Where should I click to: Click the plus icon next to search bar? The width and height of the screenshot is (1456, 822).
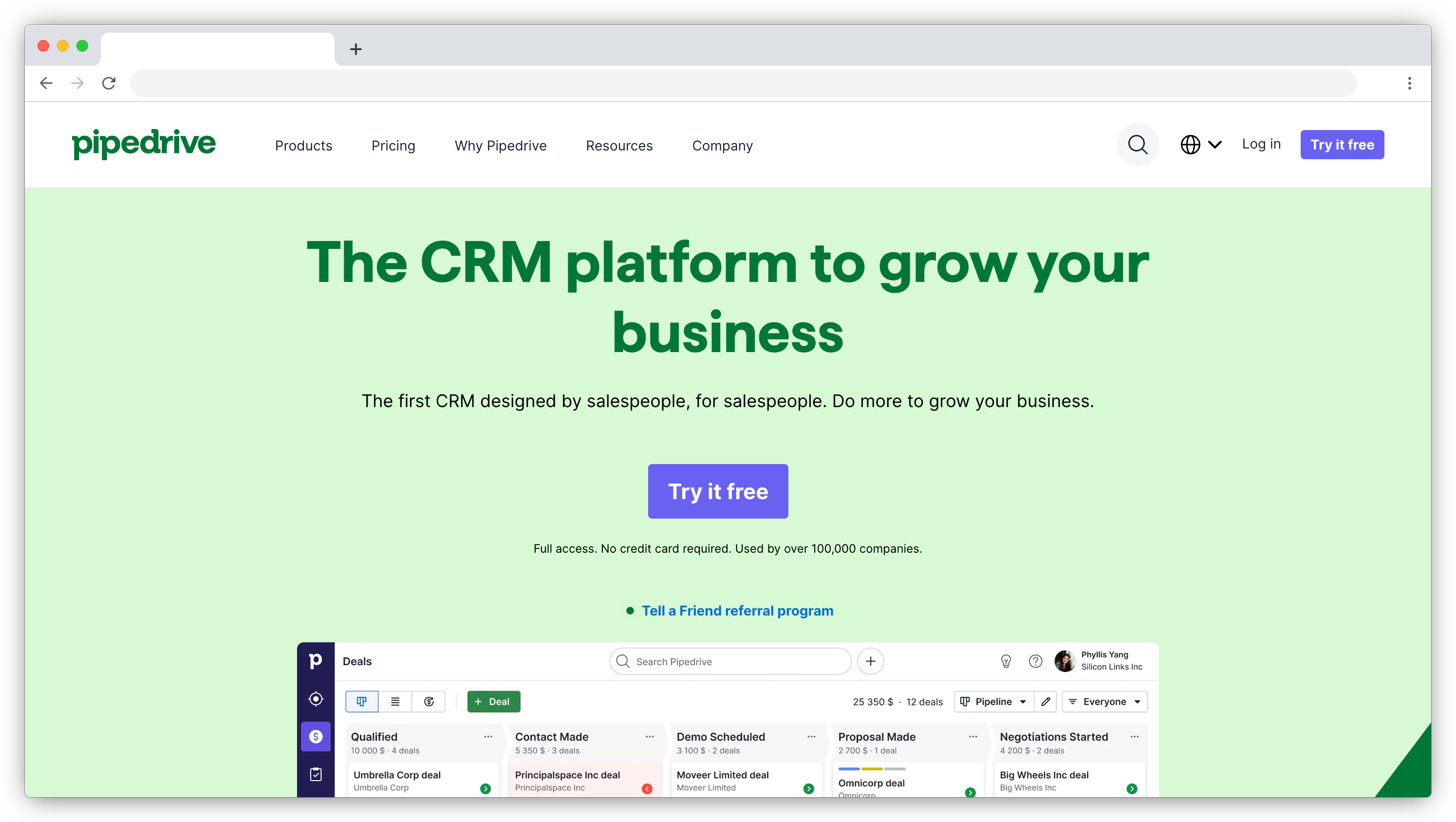pyautogui.click(x=871, y=661)
